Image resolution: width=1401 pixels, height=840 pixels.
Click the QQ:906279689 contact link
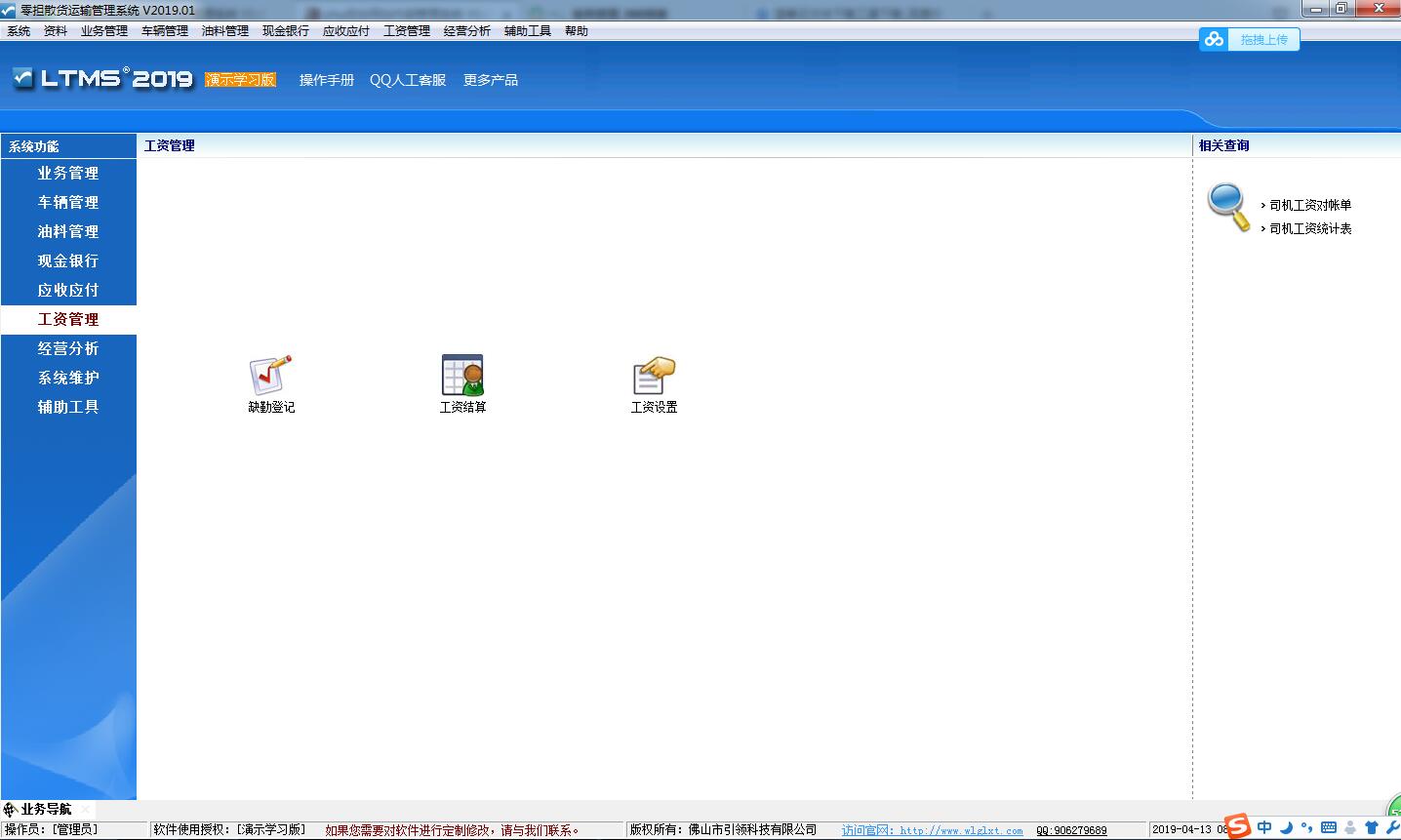click(1071, 830)
